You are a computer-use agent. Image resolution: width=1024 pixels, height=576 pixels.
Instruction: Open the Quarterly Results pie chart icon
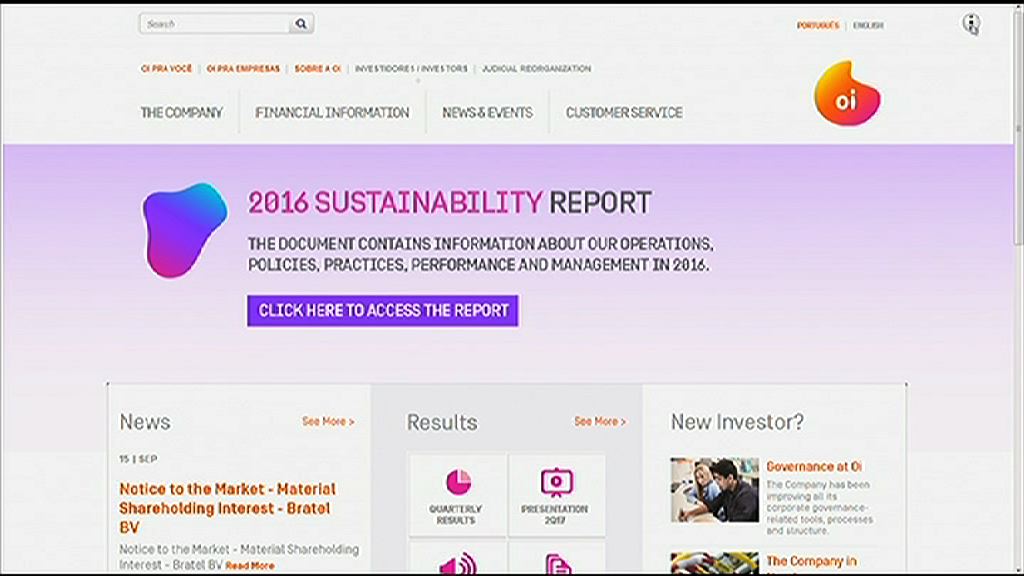tap(458, 482)
